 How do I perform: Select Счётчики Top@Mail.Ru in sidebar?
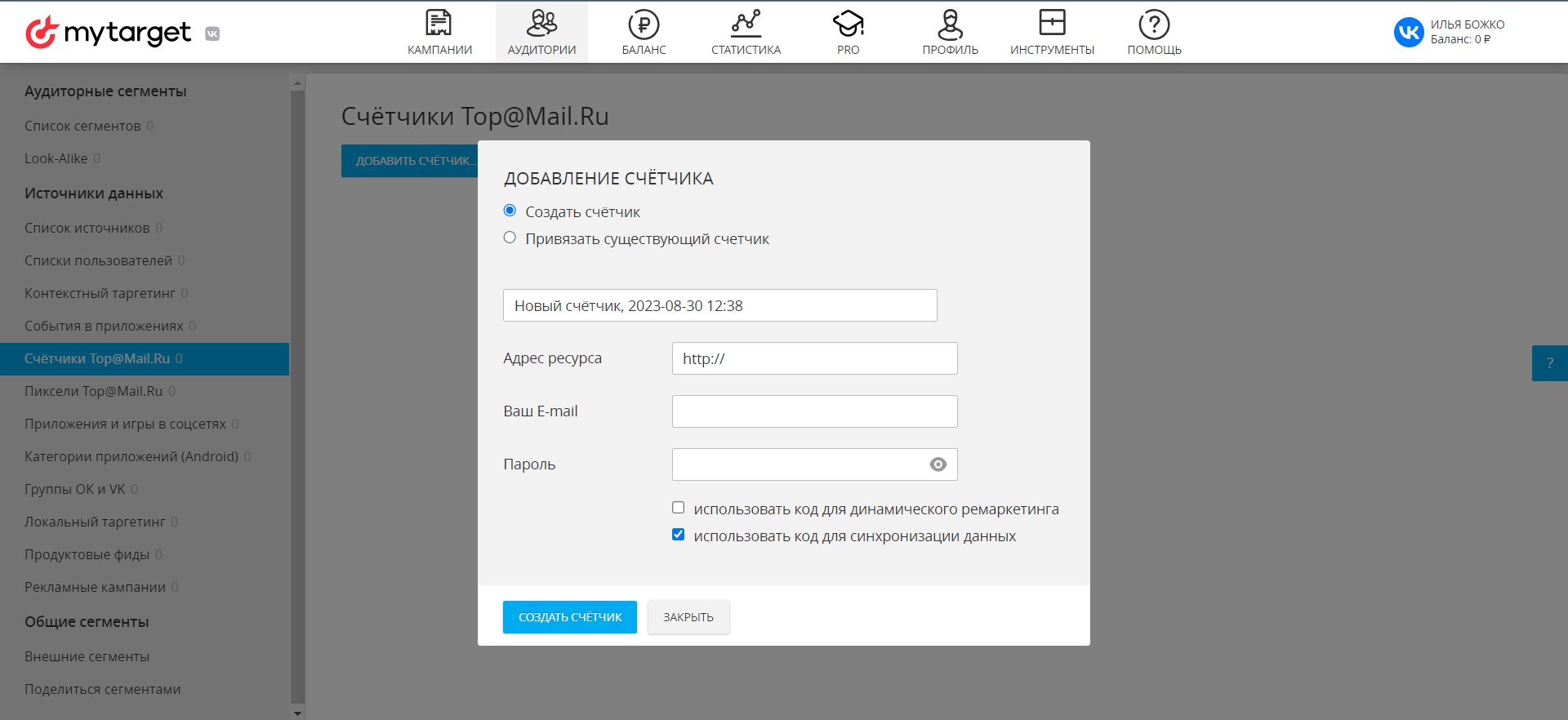click(145, 359)
